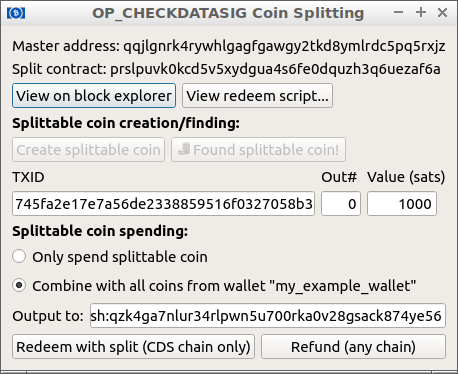This screenshot has width=458, height=374.
Task: Click the "Splittable coin spending:" heading
Action: [100, 231]
